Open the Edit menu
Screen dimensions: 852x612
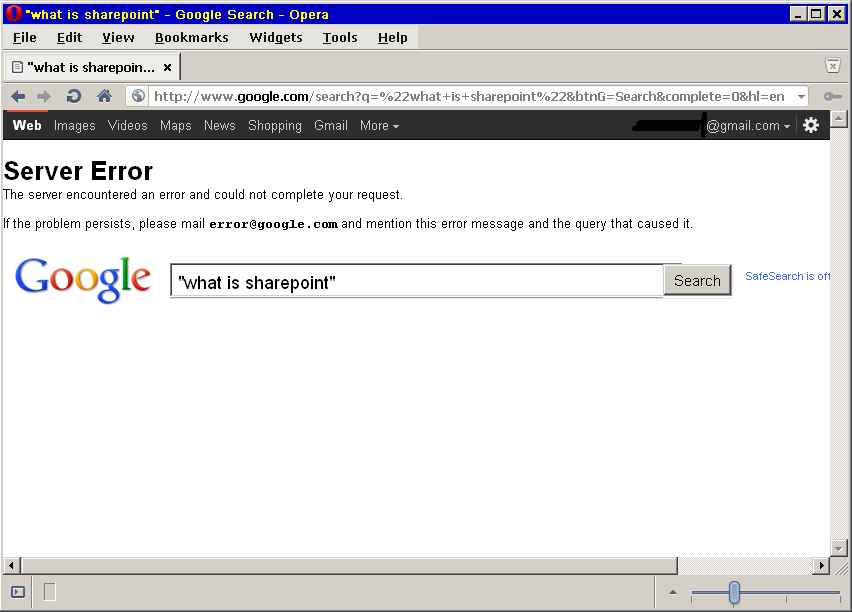click(x=70, y=38)
